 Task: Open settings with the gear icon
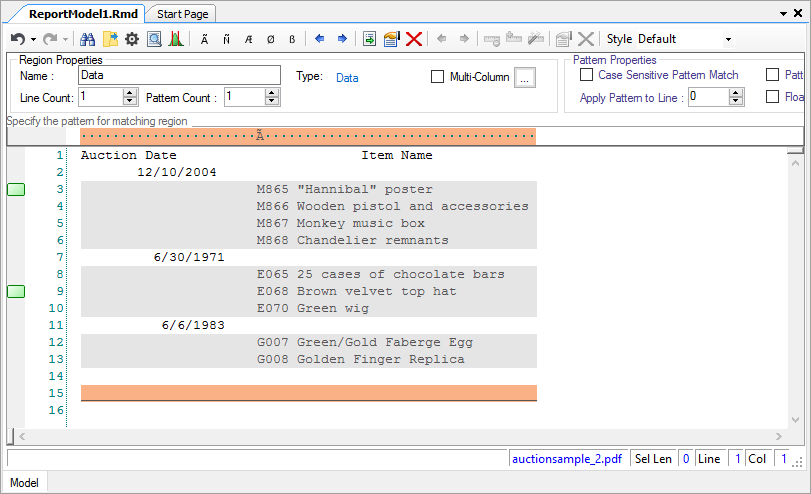[x=131, y=39]
